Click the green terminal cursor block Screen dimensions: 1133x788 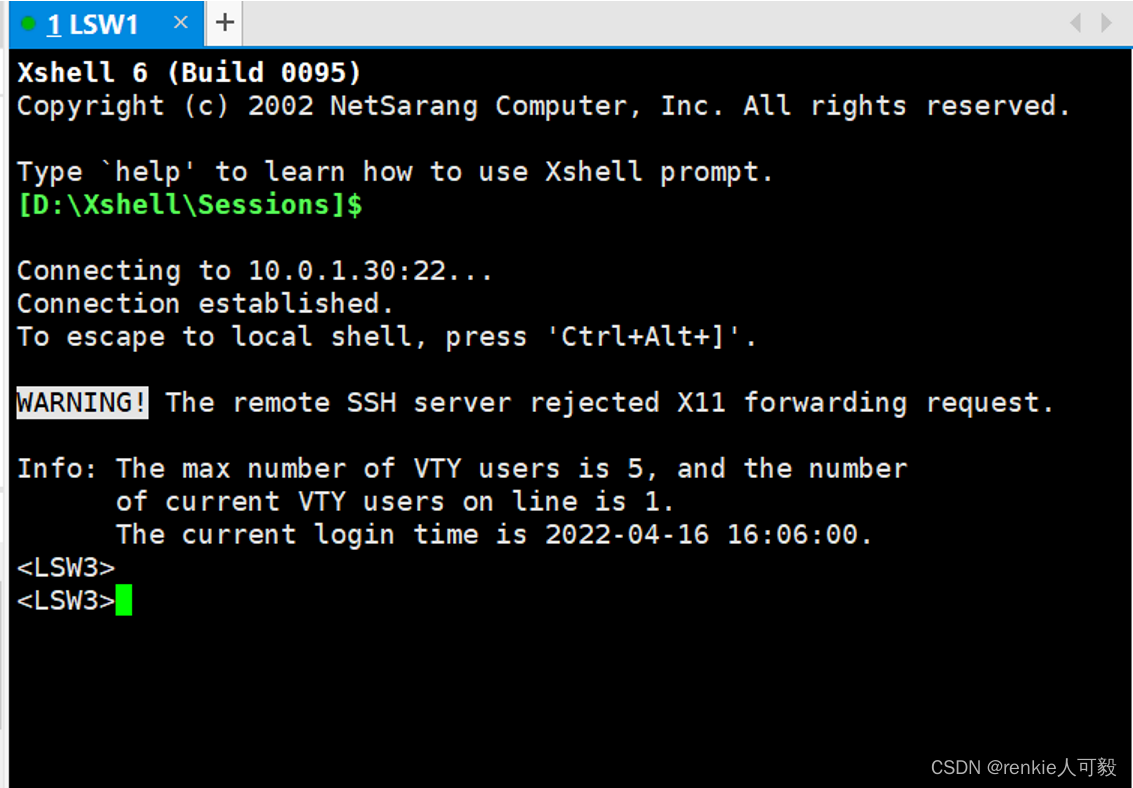pos(124,600)
